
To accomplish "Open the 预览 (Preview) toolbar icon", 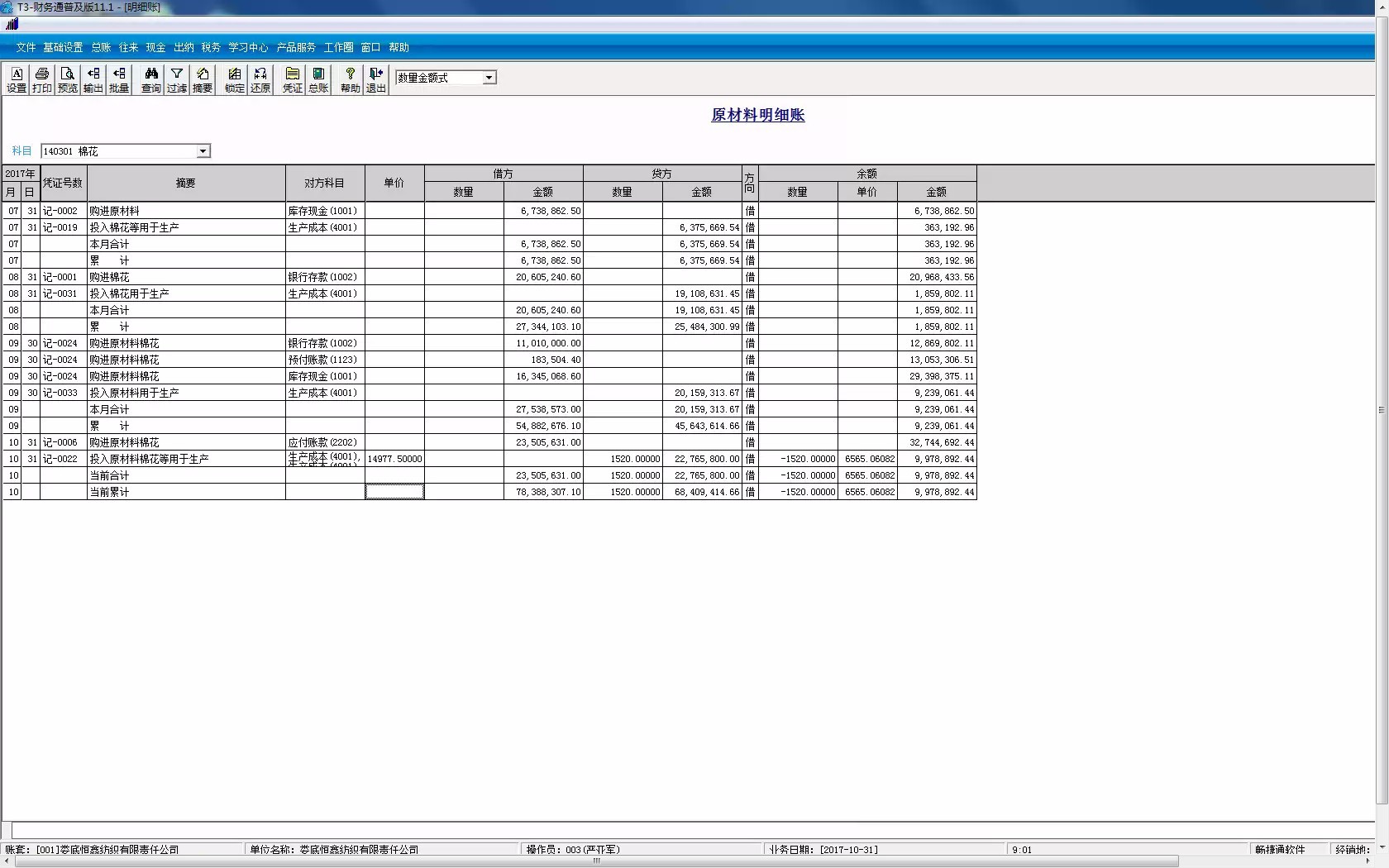I will click(68, 80).
